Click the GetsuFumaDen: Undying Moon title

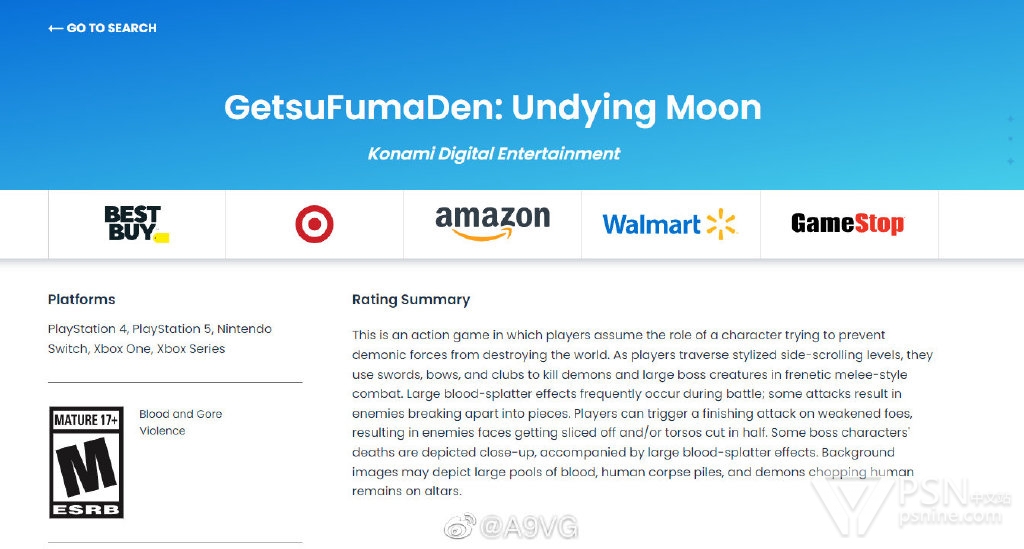492,107
